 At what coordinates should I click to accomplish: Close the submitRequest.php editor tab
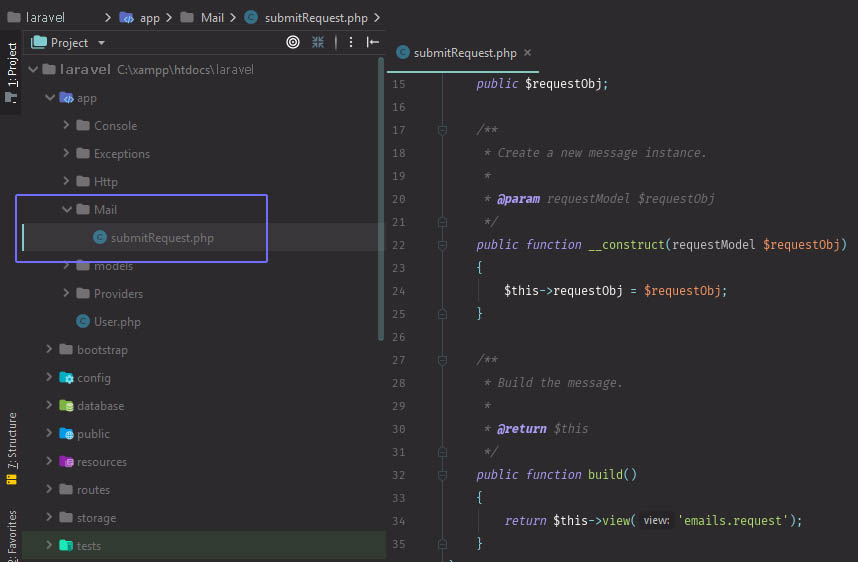tap(528, 53)
